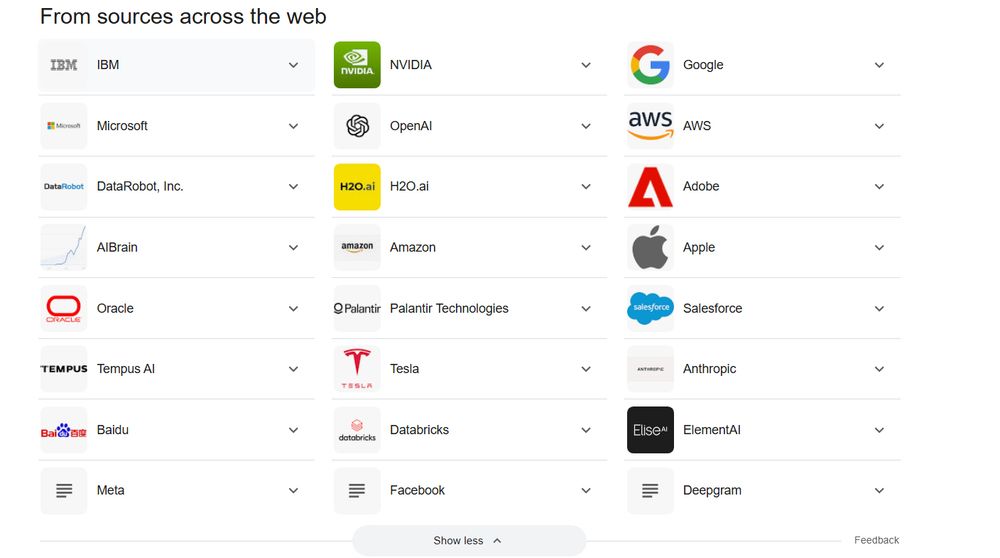Click the Google G logo
The width and height of the screenshot is (1000, 558).
coord(650,65)
